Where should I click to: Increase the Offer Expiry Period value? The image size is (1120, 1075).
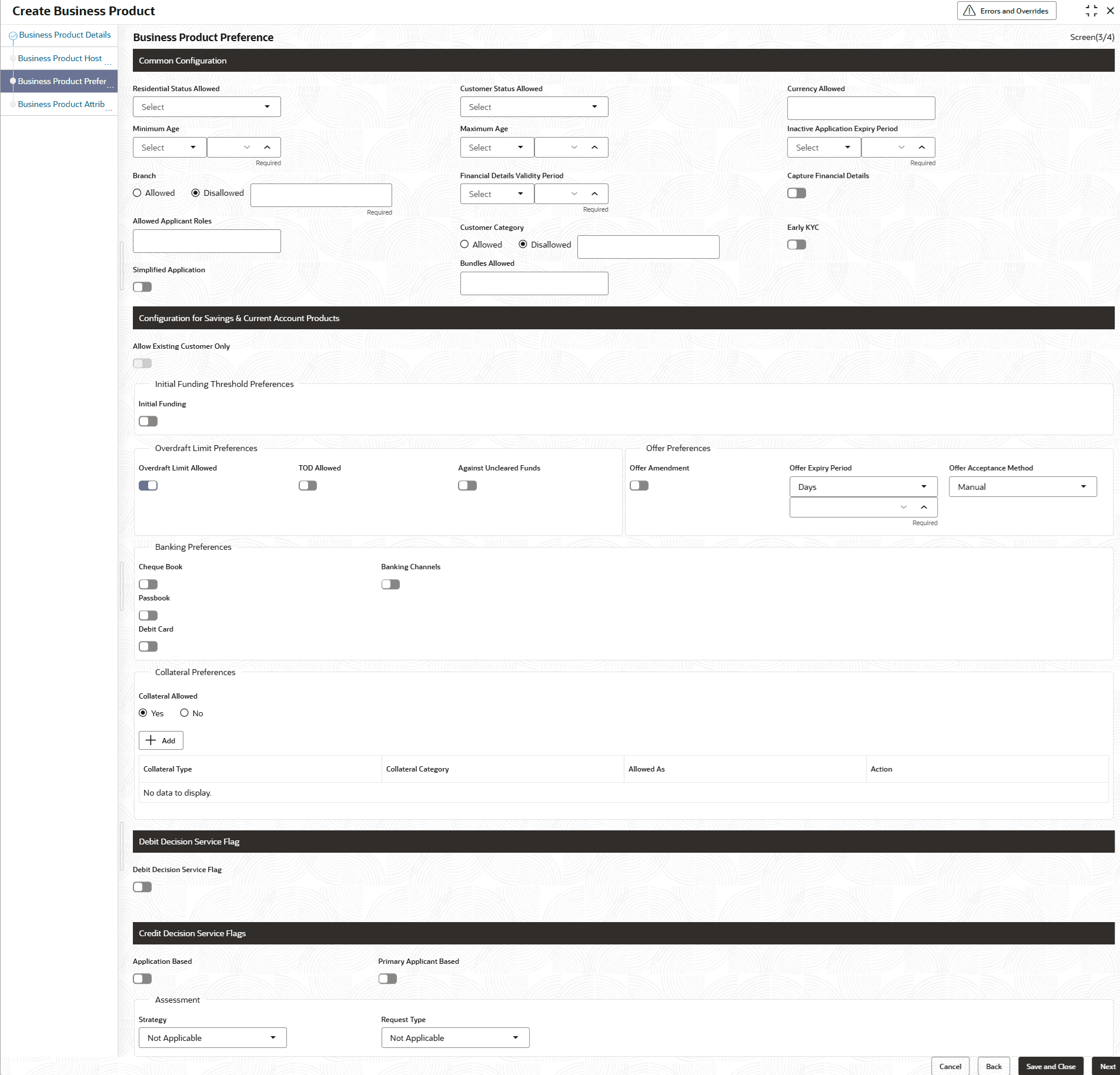(x=924, y=508)
